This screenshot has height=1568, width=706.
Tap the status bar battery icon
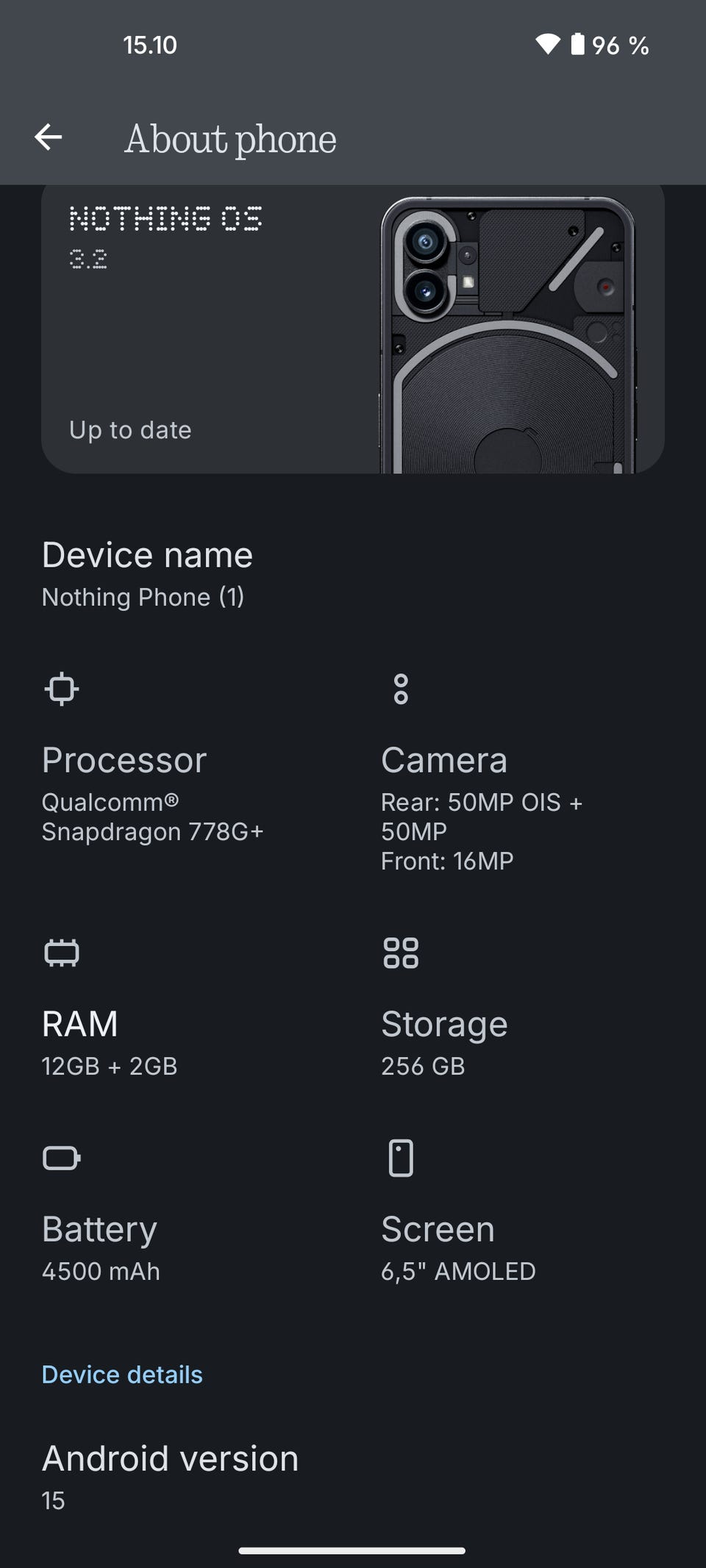pyautogui.click(x=578, y=44)
